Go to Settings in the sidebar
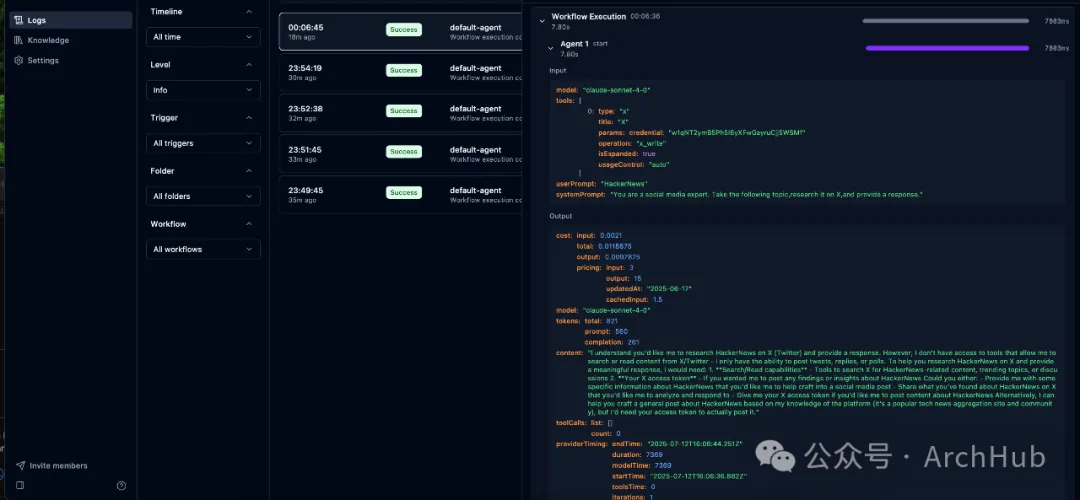This screenshot has width=1080, height=500. (43, 60)
